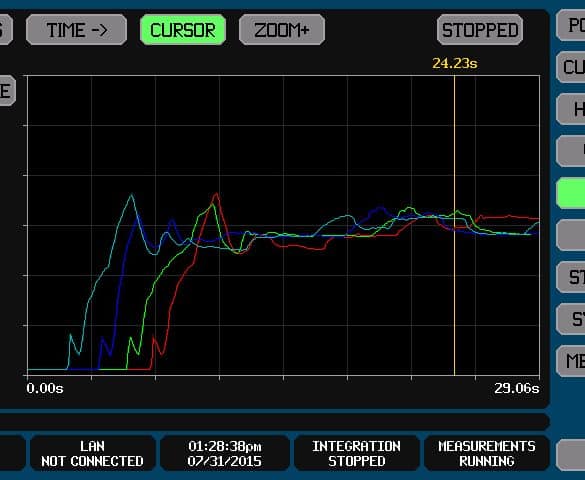Click the red trace peak on the chart
This screenshot has width=585, height=480.
coord(216,194)
